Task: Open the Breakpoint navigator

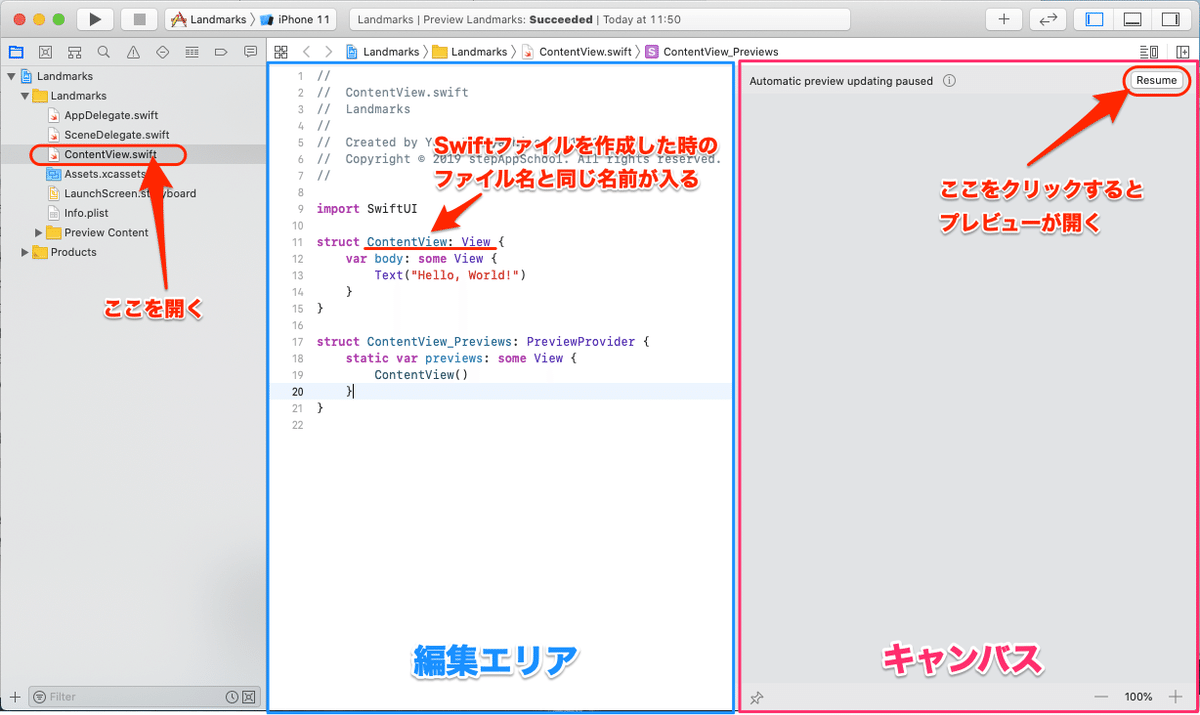Action: (x=222, y=51)
